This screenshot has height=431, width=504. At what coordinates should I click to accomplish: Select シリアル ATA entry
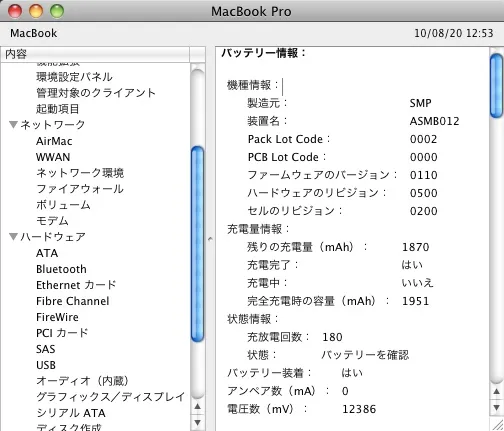[71, 413]
